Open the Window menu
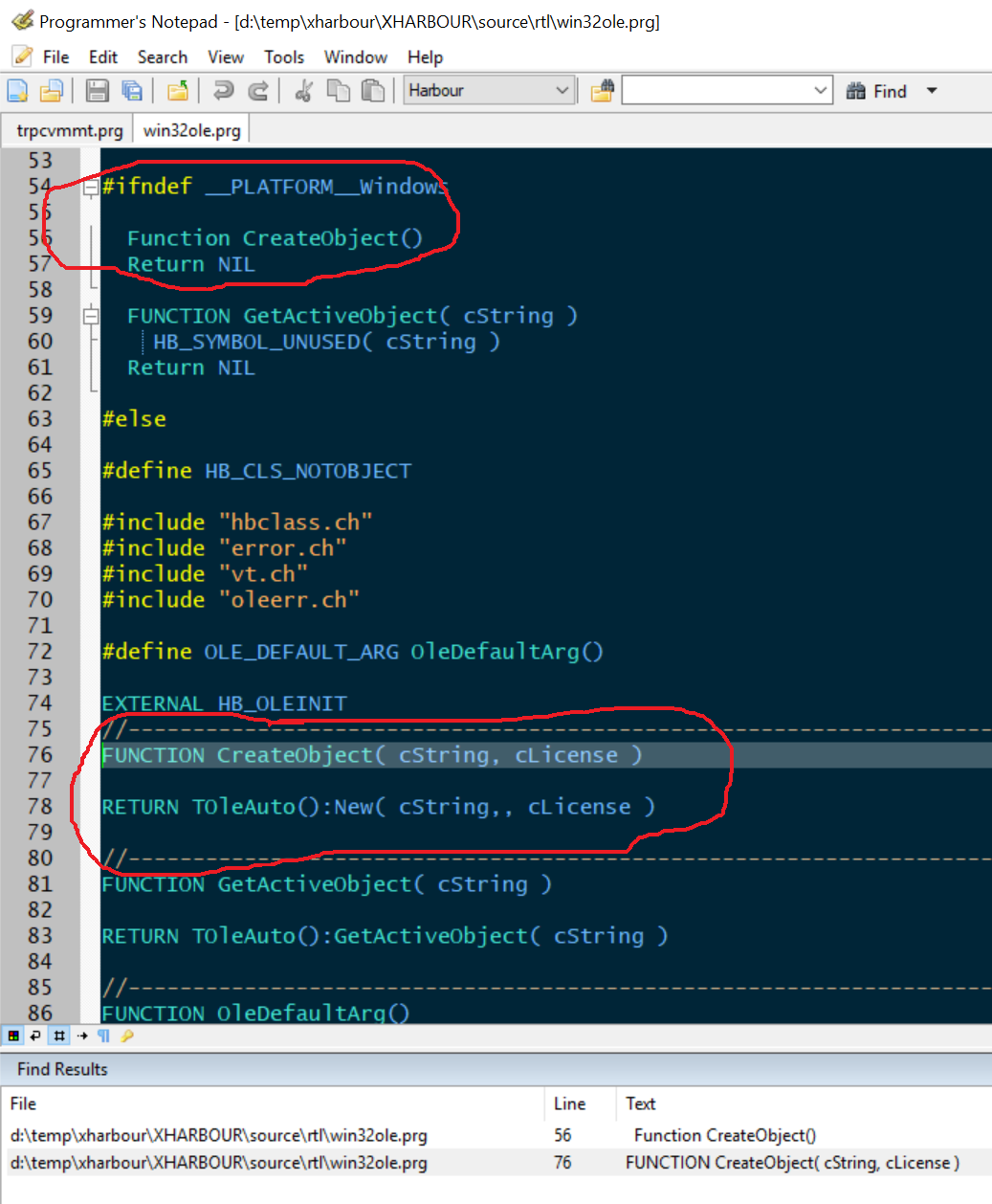 click(x=356, y=56)
